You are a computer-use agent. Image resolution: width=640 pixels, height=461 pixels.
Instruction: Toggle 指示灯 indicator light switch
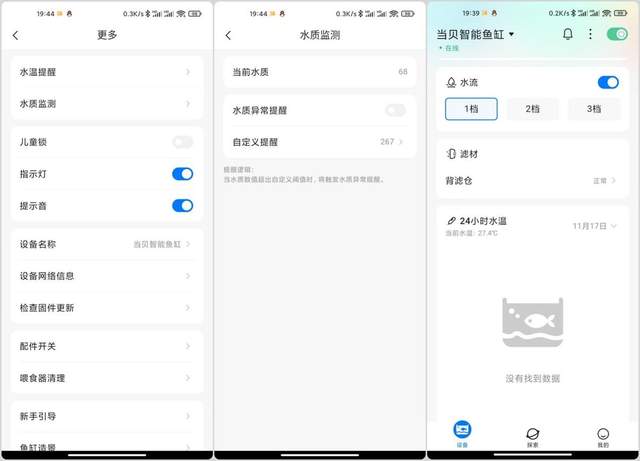click(182, 174)
